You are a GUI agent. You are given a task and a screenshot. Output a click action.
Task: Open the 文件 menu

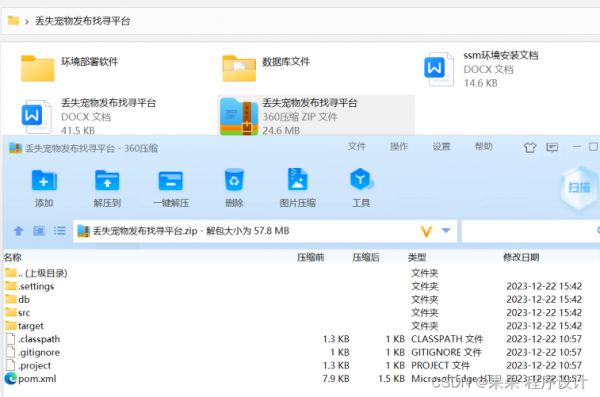click(x=357, y=146)
